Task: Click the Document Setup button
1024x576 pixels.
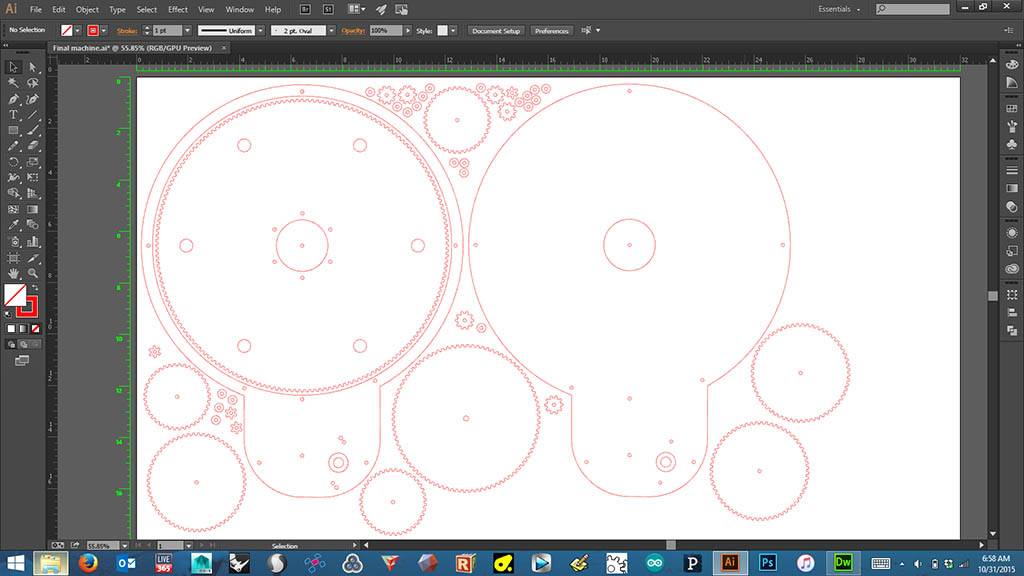Action: [496, 31]
